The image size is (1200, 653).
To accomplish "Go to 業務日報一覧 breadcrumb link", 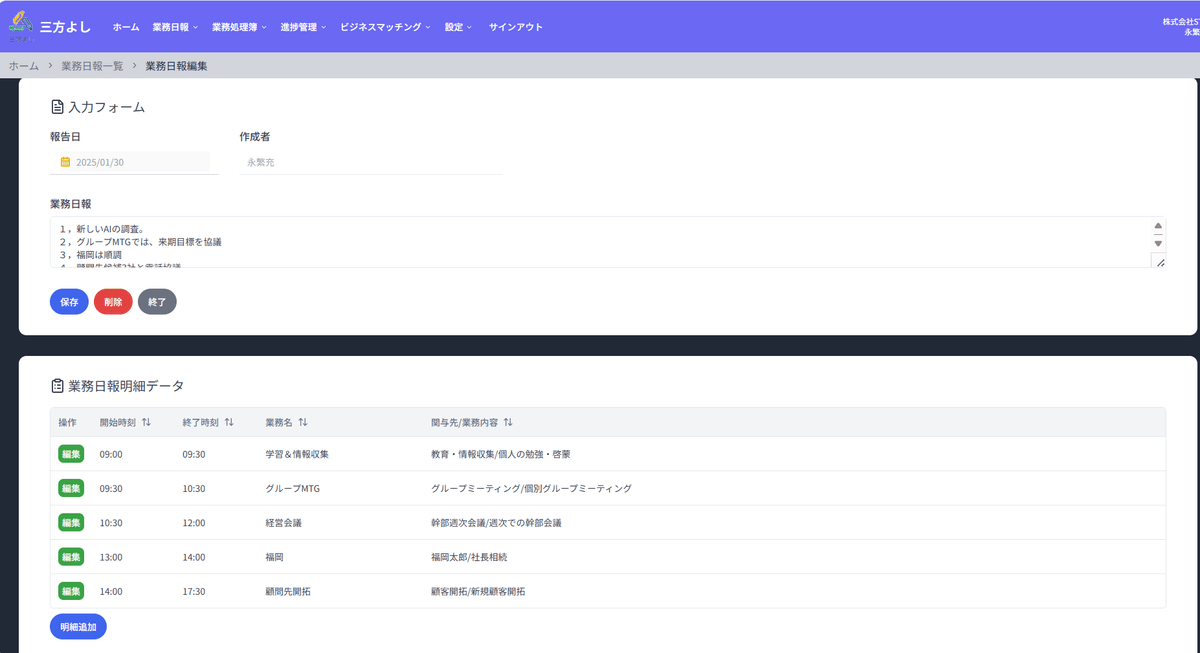I will tap(92, 66).
